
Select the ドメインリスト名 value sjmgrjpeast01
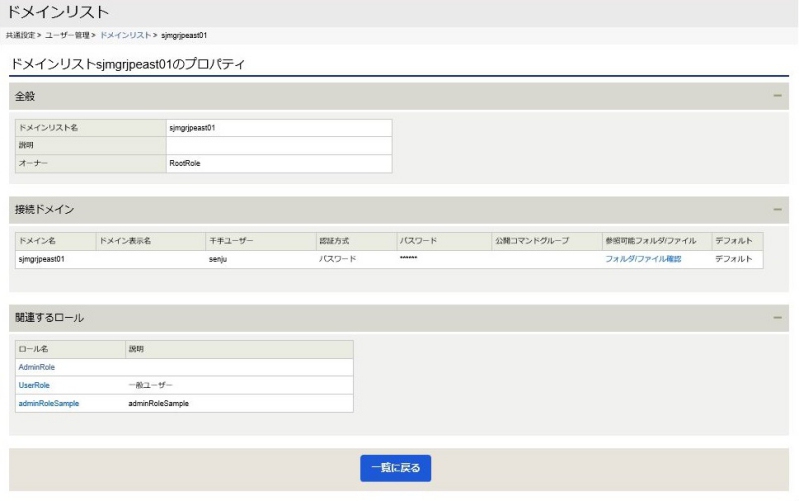[192, 128]
